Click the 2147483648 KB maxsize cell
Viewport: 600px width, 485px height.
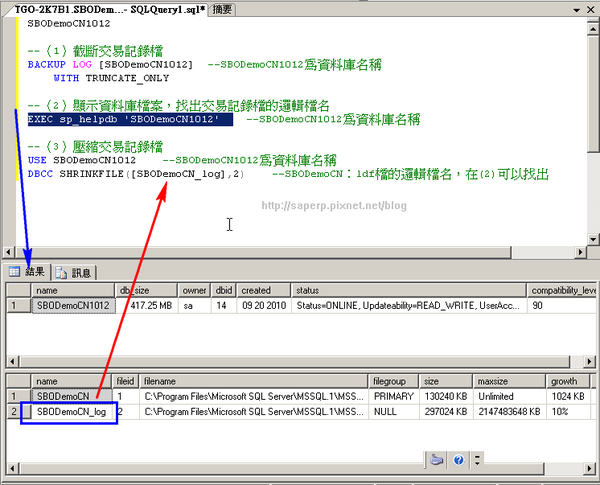click(x=510, y=412)
